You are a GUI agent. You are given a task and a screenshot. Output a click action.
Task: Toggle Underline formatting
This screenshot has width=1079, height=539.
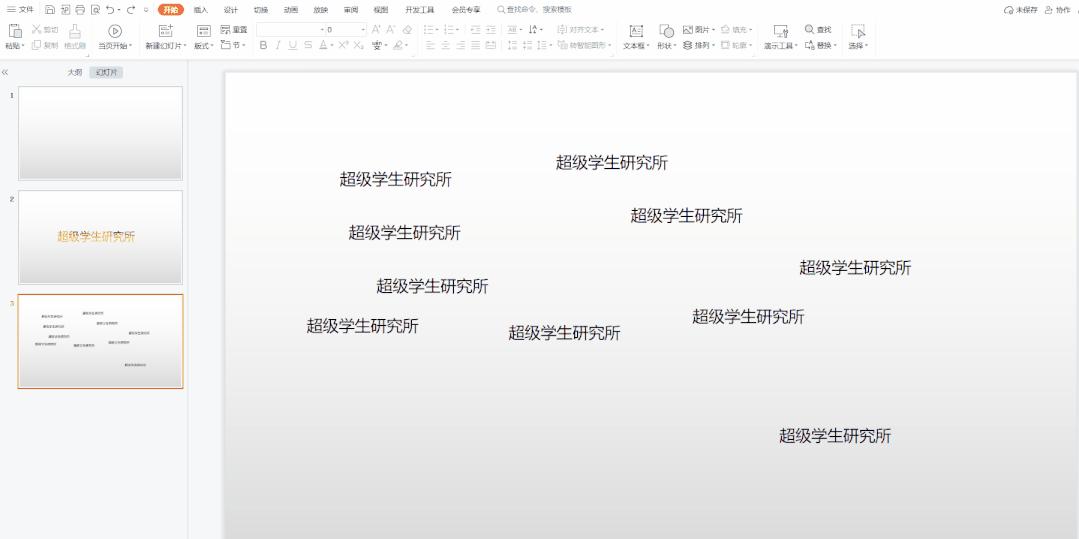tap(293, 45)
